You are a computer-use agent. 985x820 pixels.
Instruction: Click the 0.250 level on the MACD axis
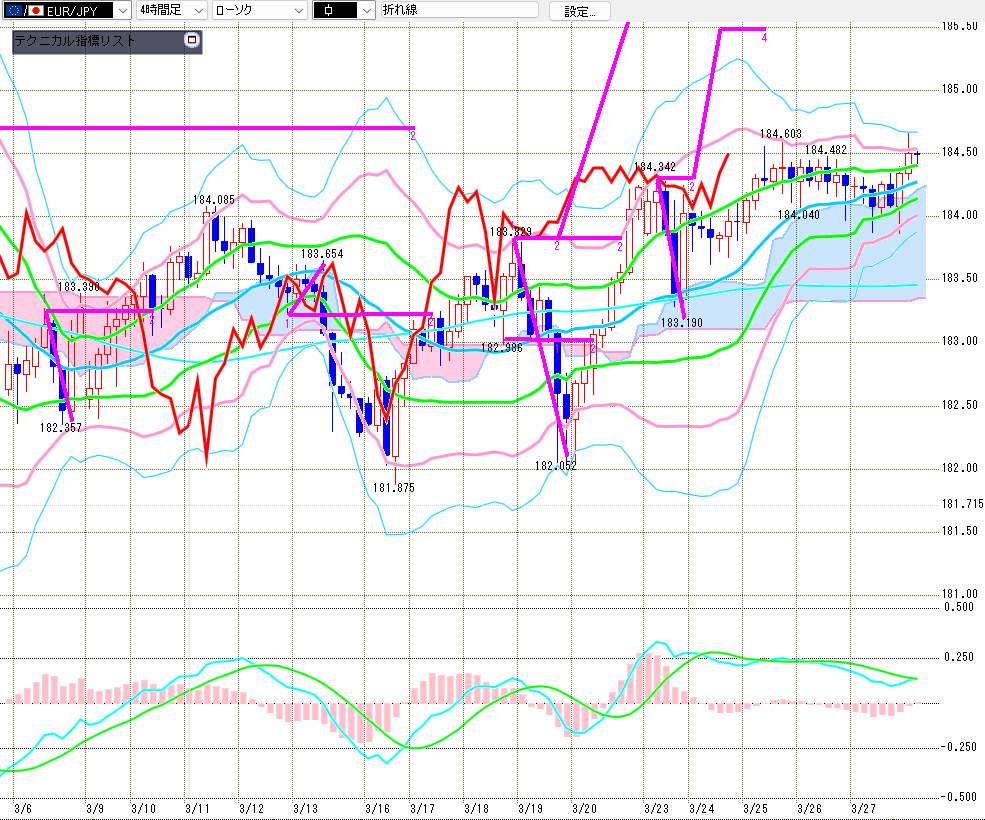click(960, 656)
